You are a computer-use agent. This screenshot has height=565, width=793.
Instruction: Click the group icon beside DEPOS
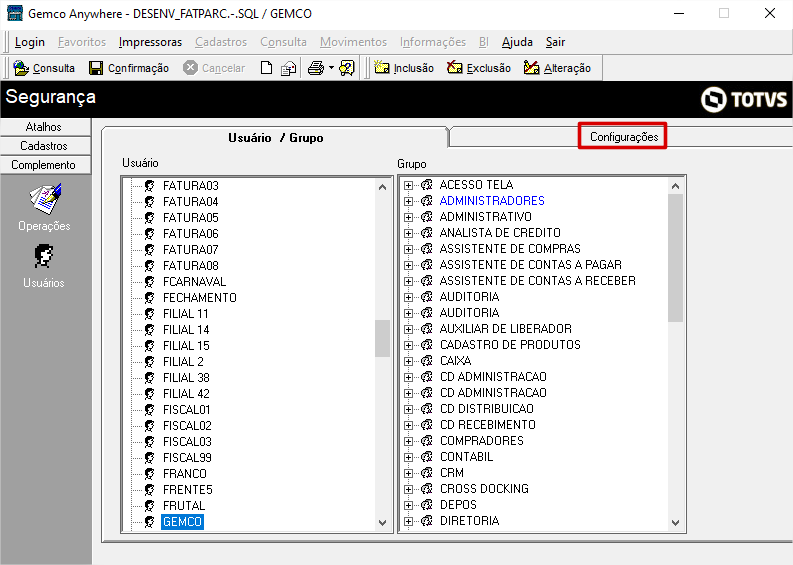427,505
